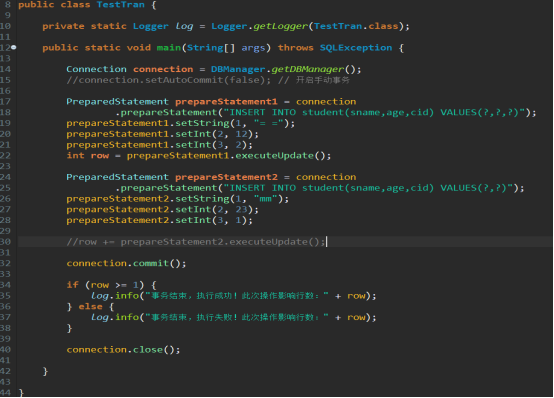Click the INSERT statement with VALUES(?,?,?)

377,112
